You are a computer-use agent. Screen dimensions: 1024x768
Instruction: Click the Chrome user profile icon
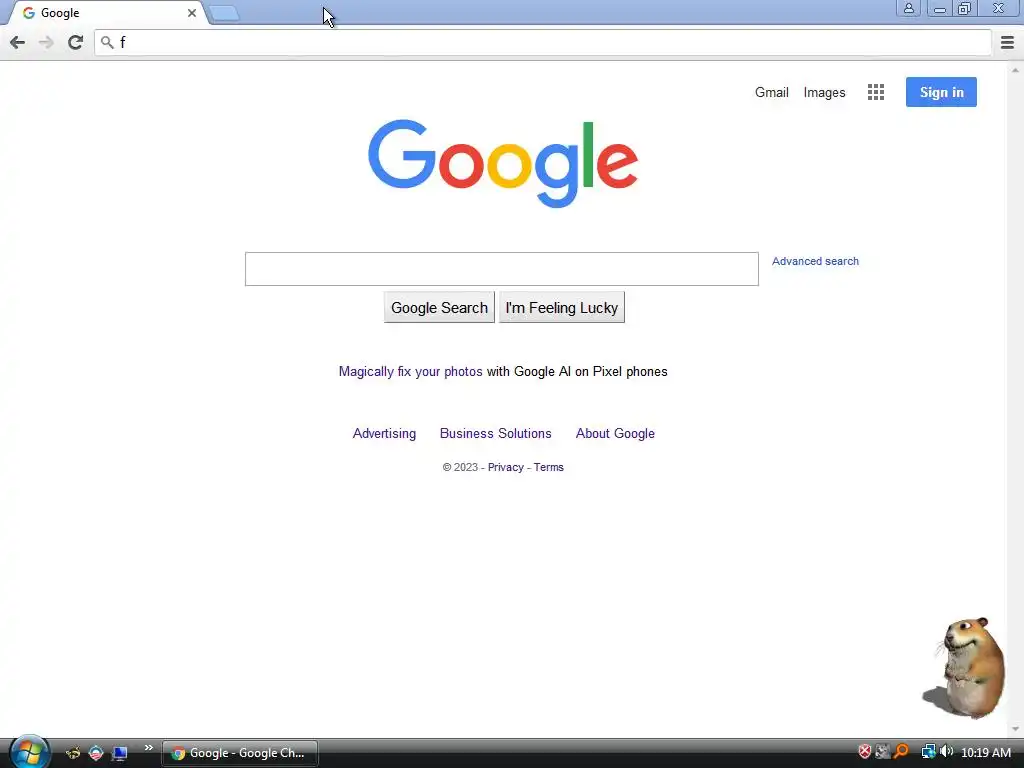click(908, 8)
